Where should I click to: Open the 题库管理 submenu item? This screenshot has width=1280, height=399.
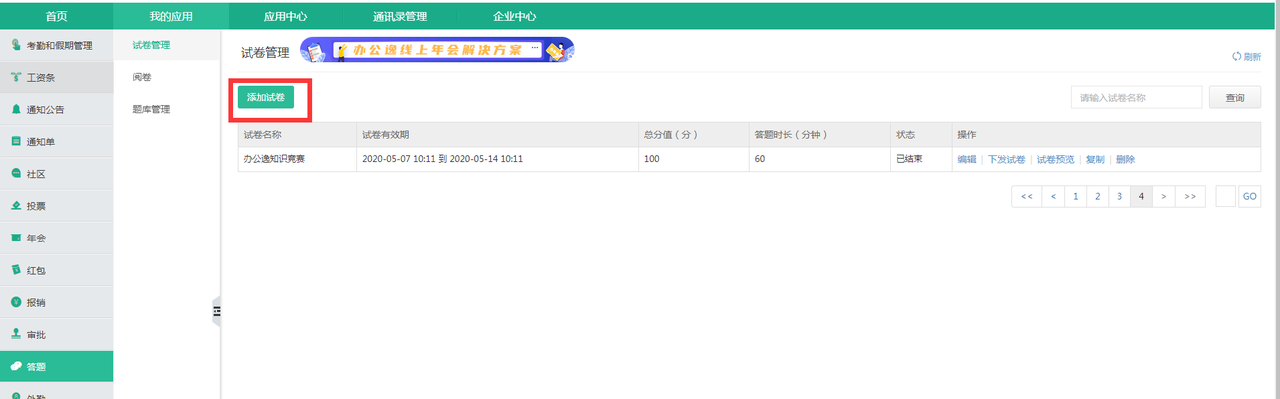tap(151, 109)
